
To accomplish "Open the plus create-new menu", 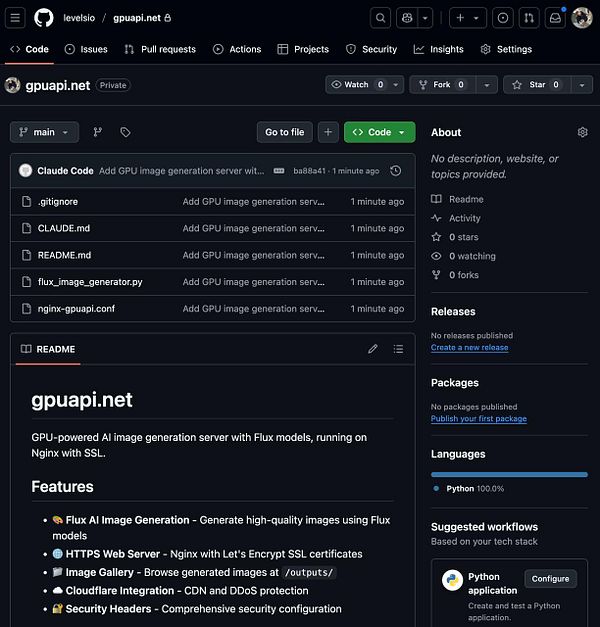I will click(468, 18).
